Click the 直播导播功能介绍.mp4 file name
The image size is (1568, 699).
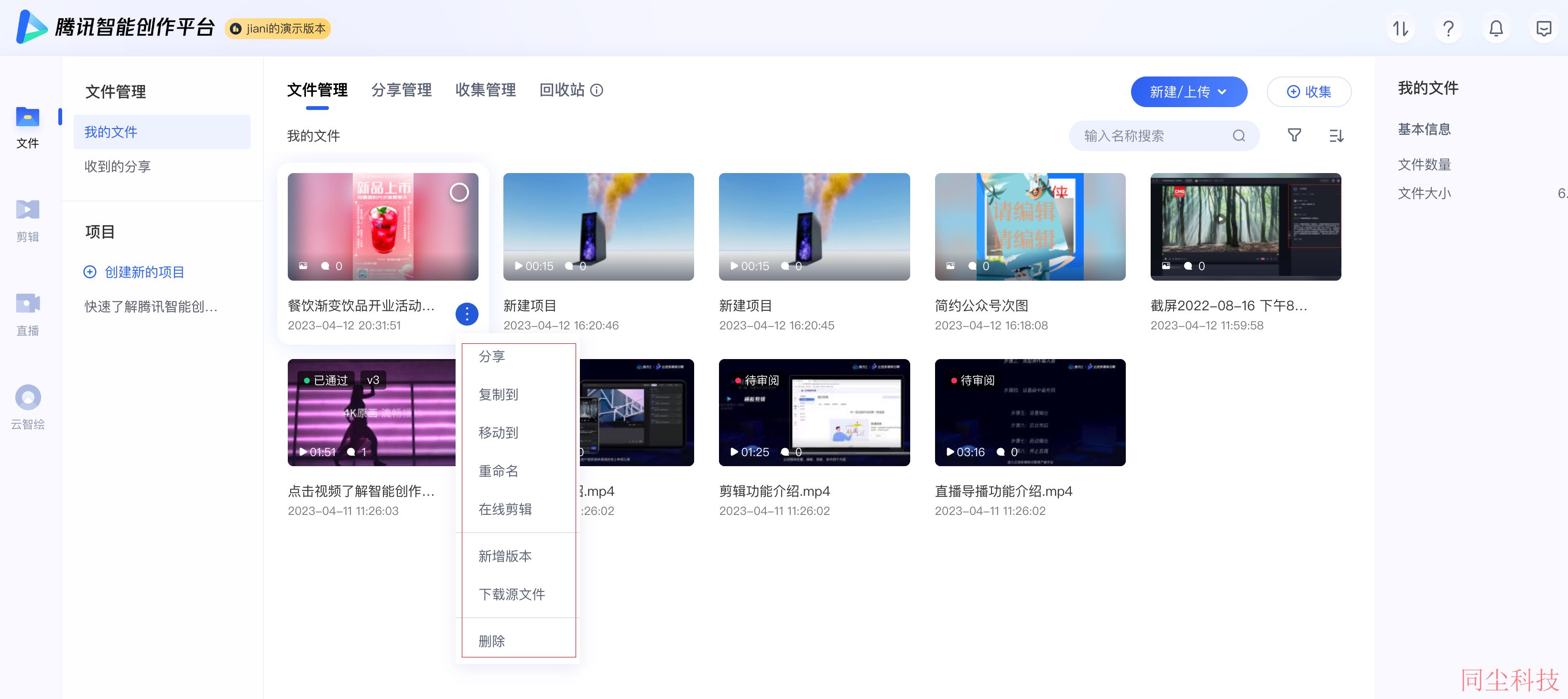coord(1003,491)
